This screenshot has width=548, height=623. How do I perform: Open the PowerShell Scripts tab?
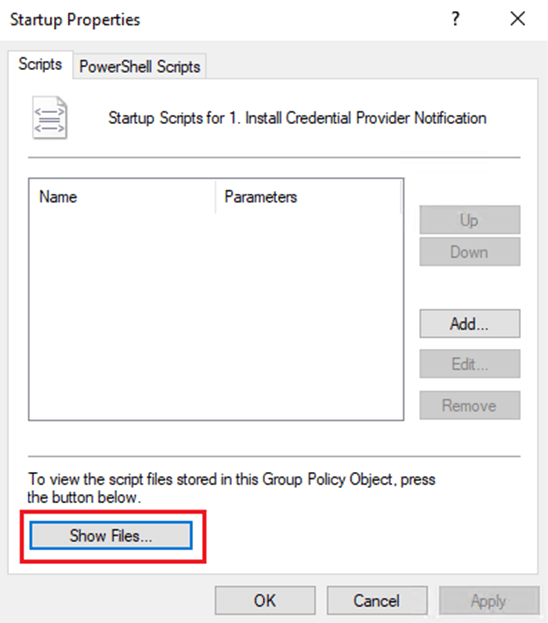(139, 66)
